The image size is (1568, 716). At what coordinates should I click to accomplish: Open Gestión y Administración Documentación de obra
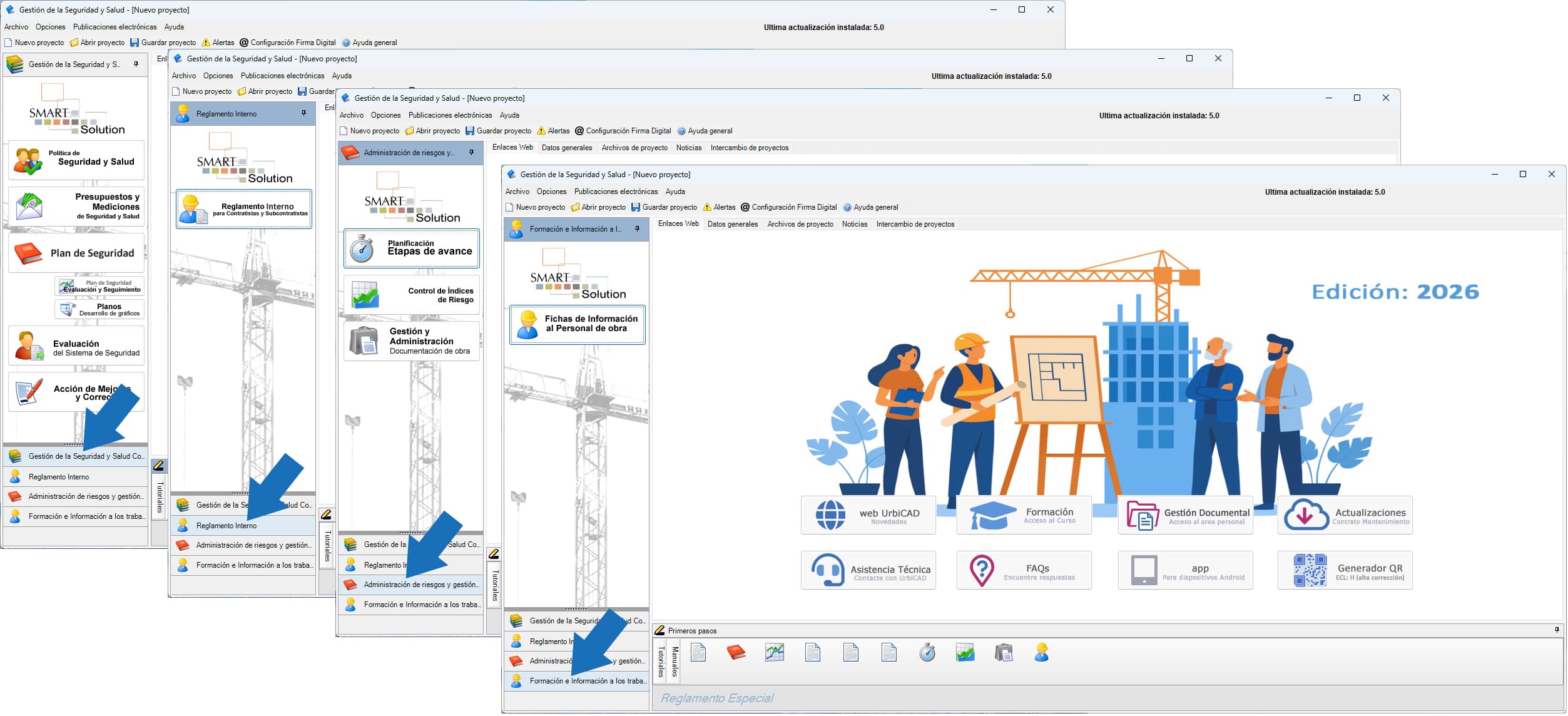coord(411,340)
